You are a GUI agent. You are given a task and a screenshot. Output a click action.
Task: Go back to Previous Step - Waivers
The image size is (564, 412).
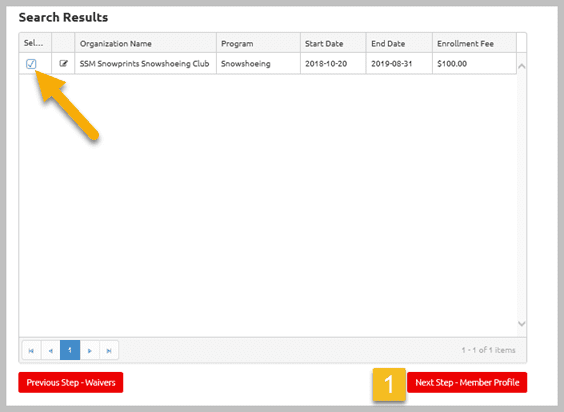(x=71, y=382)
